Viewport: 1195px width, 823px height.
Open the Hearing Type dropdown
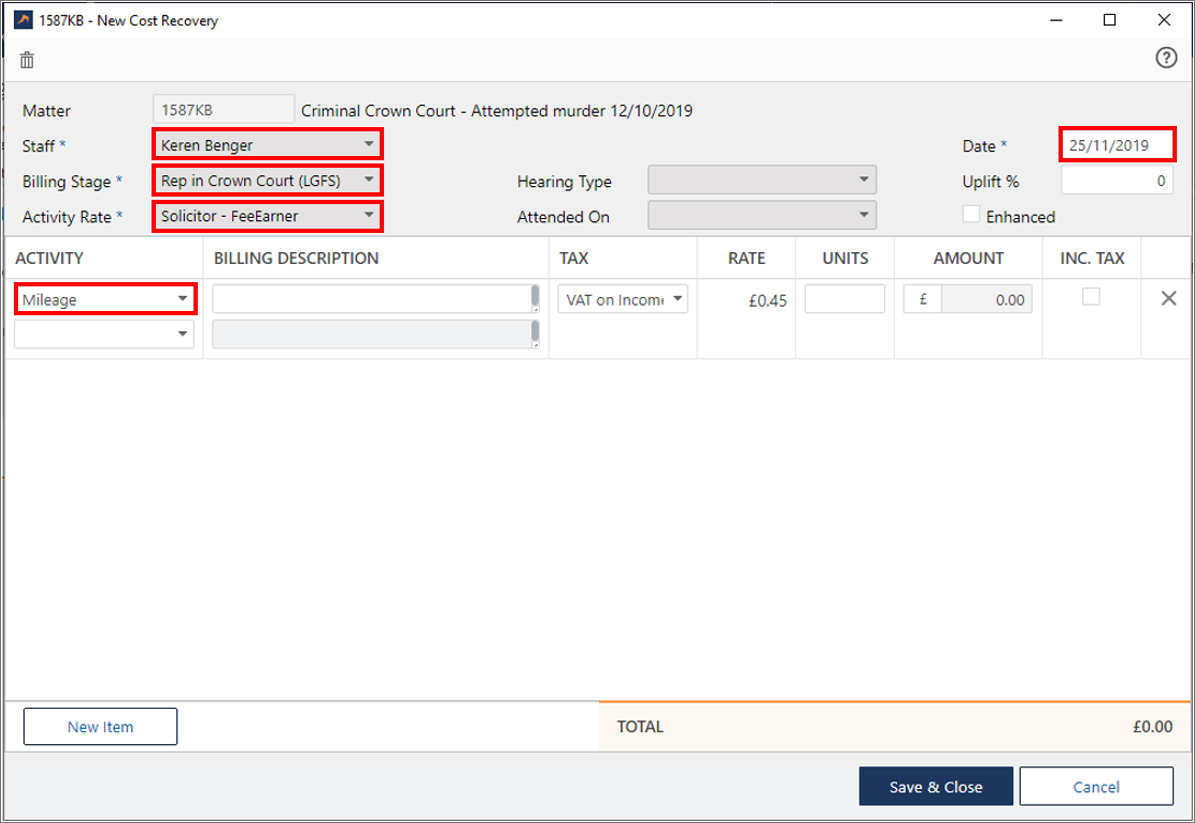click(x=762, y=181)
